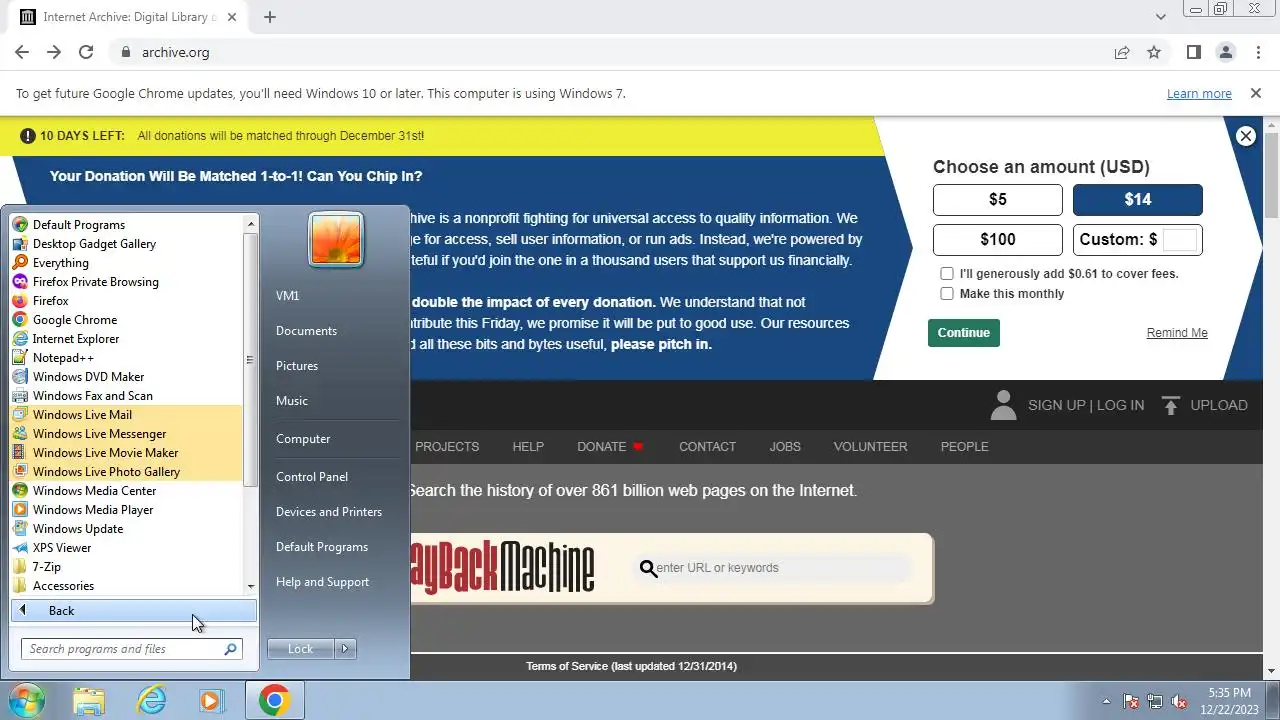Open Notepad++ from the Start menu
The image size is (1280, 720).
[63, 358]
